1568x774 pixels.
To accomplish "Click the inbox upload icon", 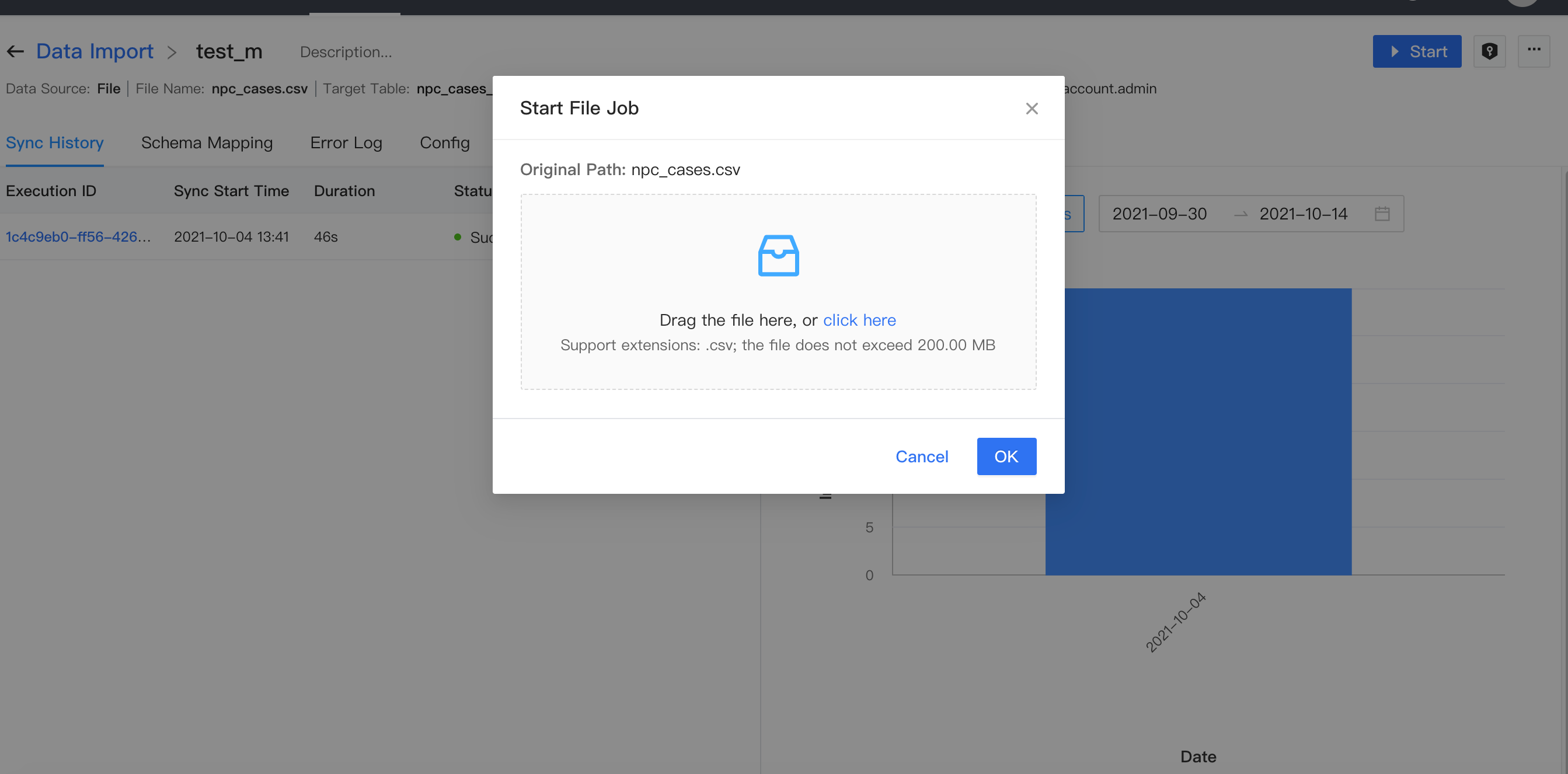I will (778, 256).
